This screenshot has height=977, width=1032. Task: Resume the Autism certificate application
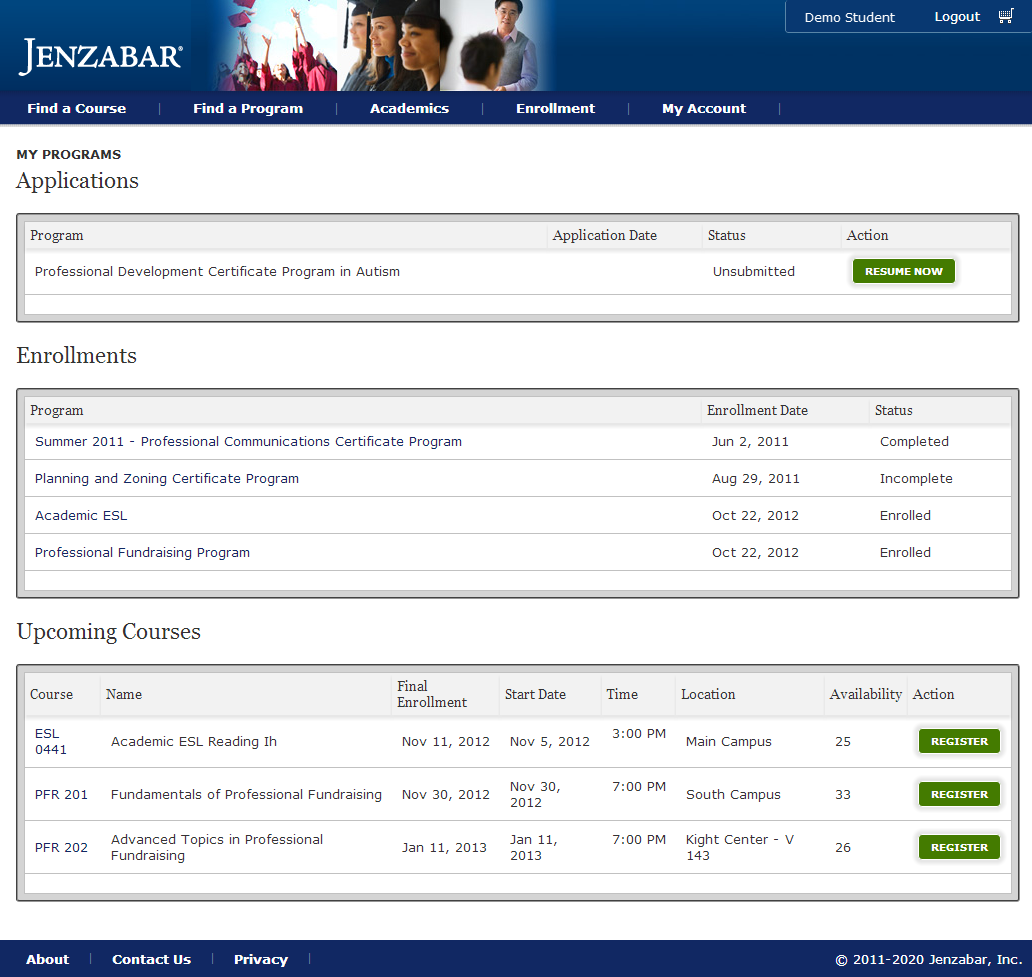903,271
